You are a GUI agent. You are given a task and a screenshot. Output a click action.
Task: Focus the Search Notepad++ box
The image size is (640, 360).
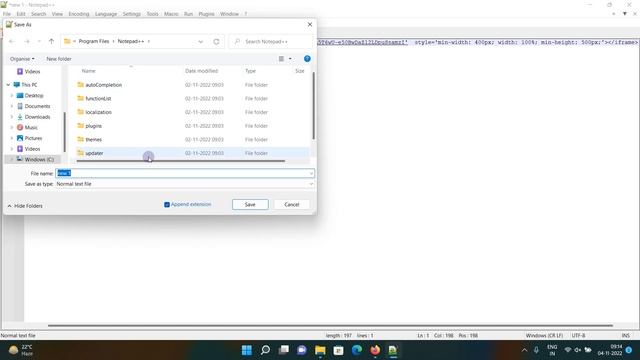point(271,41)
